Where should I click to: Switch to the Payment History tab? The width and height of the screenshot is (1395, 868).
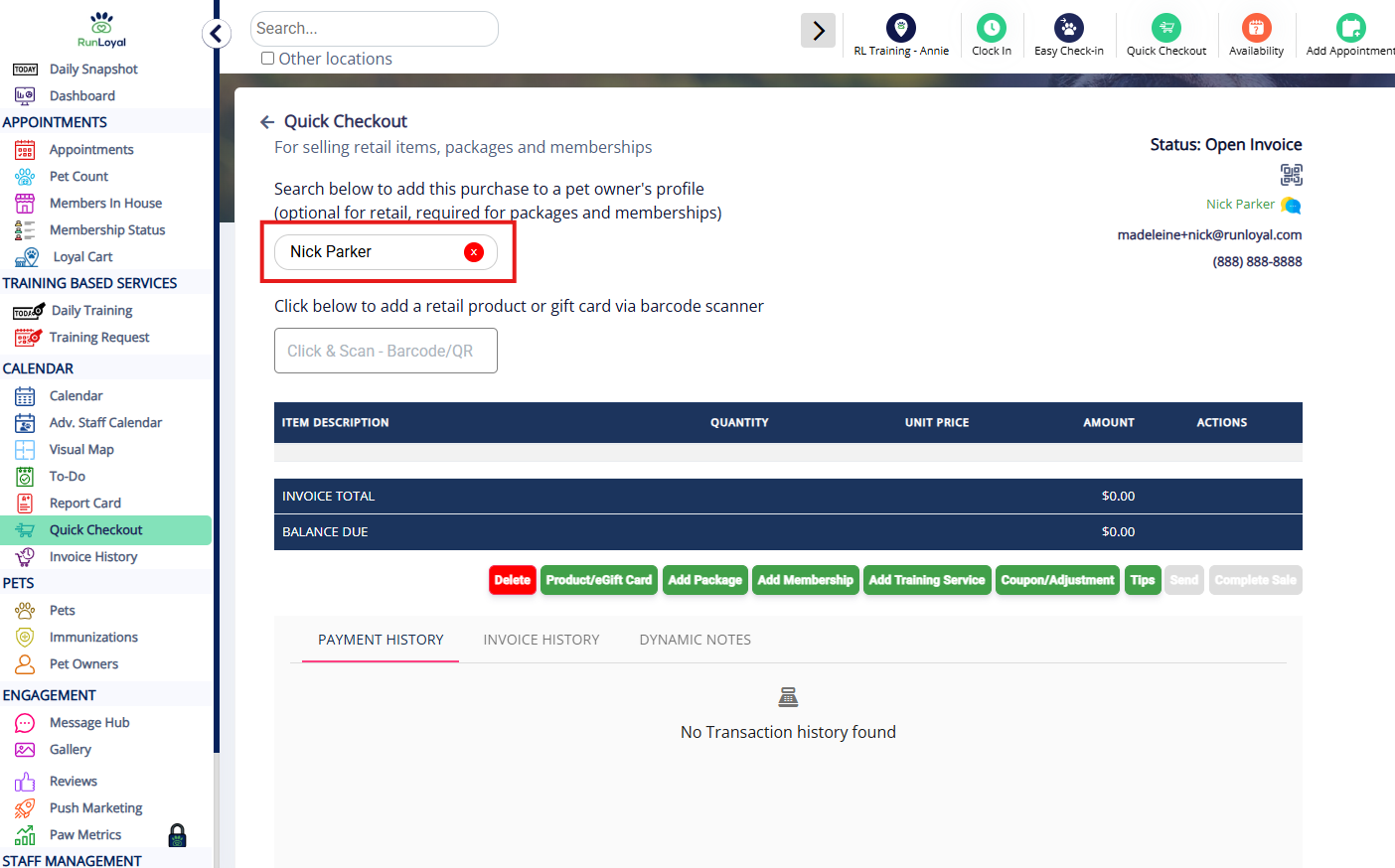tap(381, 640)
